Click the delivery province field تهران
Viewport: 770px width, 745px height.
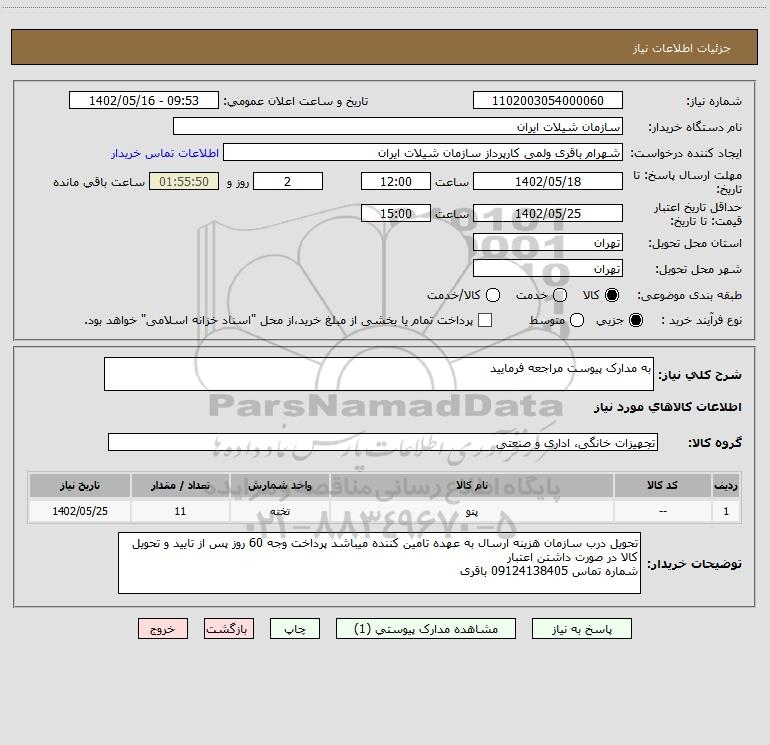click(548, 242)
